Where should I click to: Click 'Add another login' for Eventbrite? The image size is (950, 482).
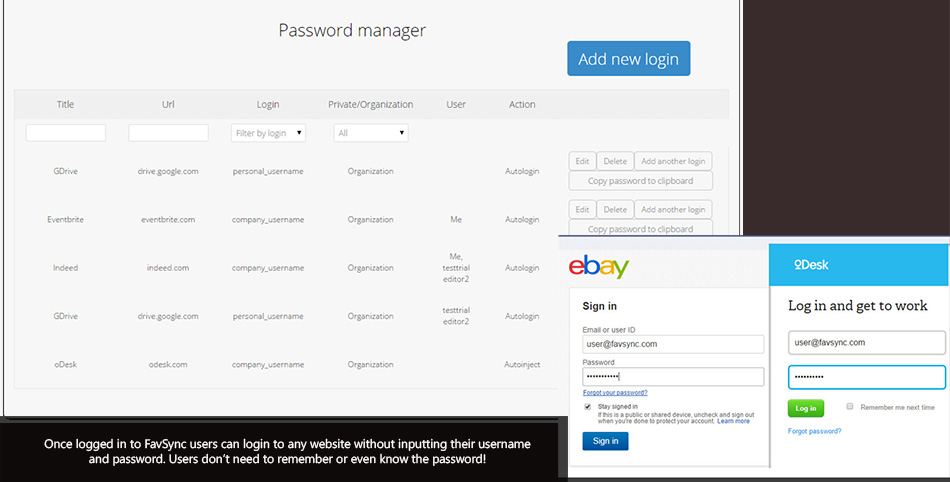tap(673, 210)
